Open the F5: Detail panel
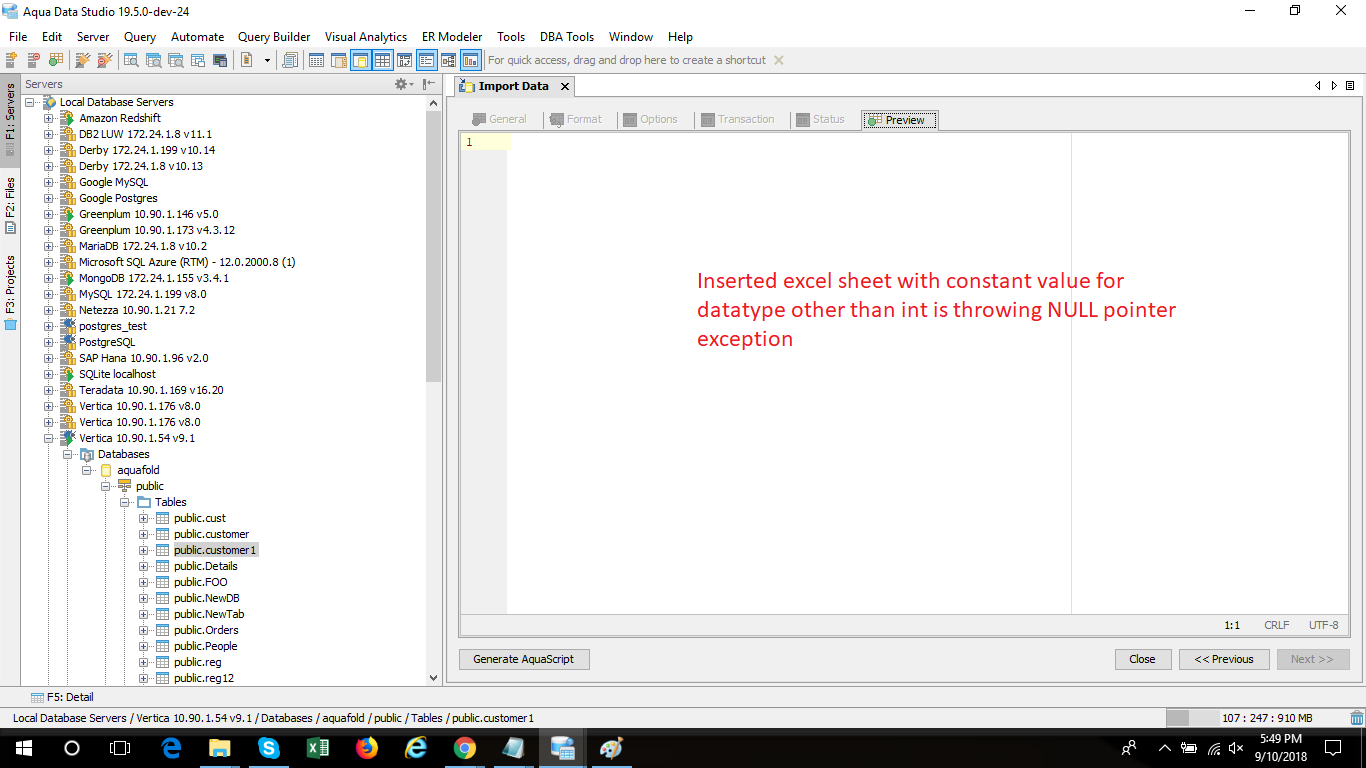 (x=62, y=697)
